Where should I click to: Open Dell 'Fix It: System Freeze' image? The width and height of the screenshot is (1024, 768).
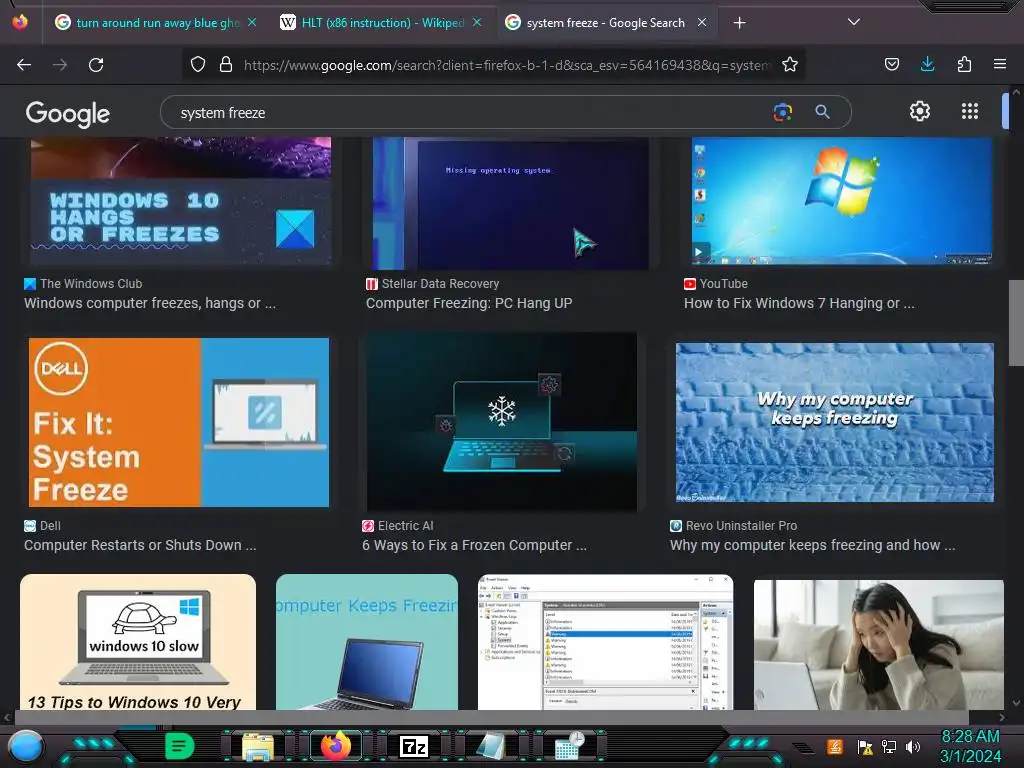point(178,422)
